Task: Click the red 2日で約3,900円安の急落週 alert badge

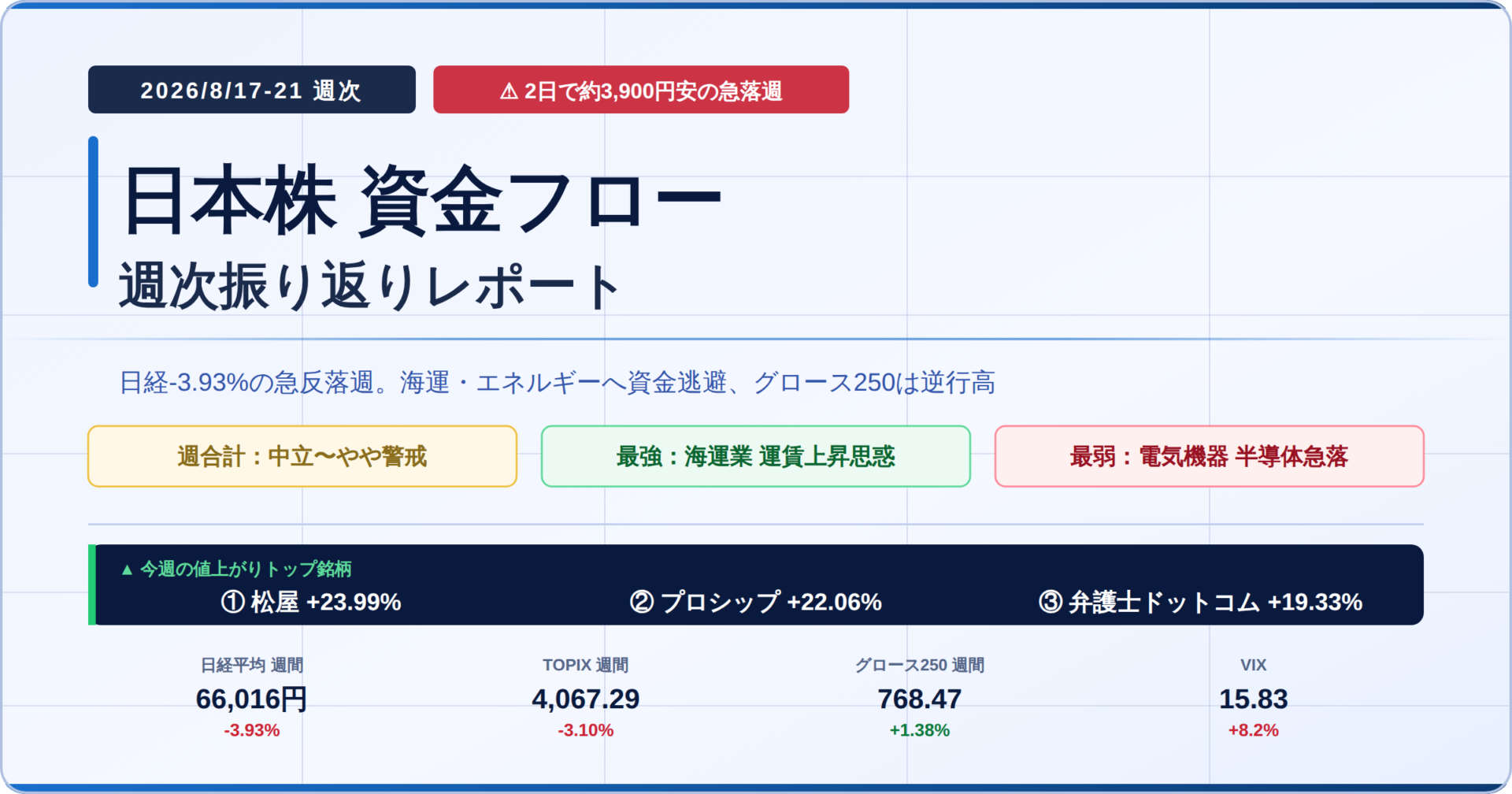Action: [x=641, y=90]
